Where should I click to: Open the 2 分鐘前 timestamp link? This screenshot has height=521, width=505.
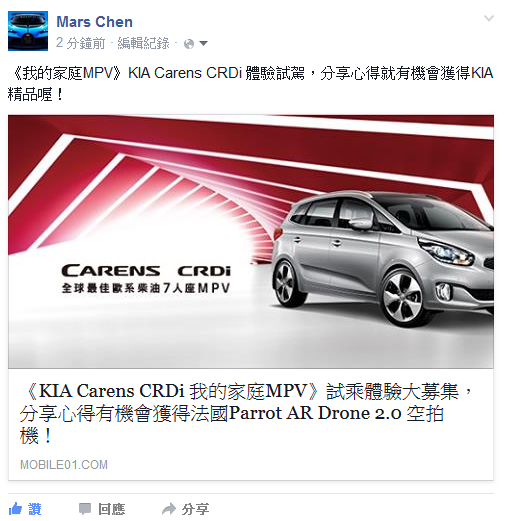80,43
